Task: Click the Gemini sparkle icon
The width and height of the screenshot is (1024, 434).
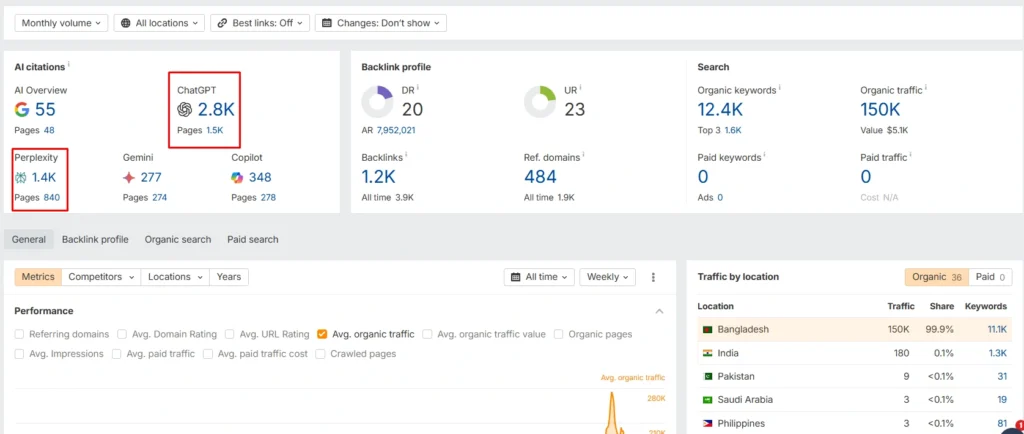Action: coord(129,177)
